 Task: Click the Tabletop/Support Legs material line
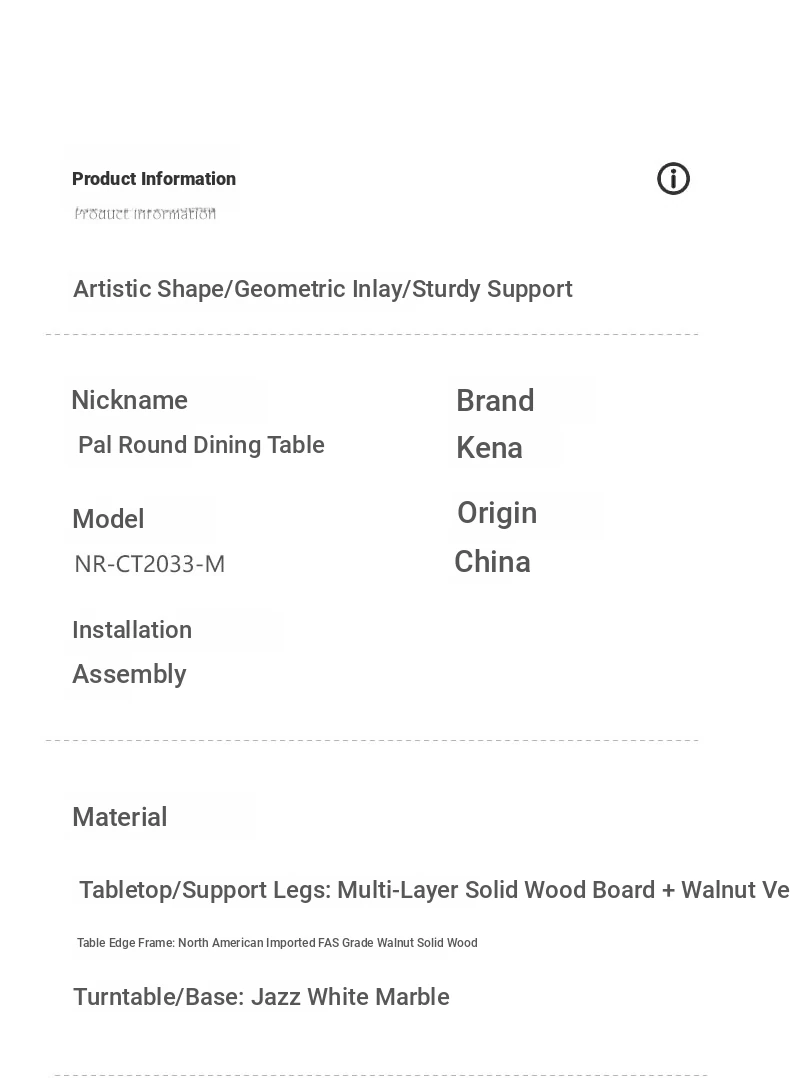point(434,890)
